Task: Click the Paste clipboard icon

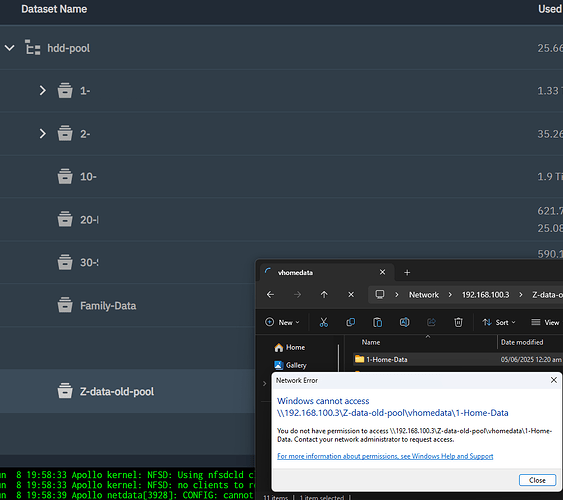Action: click(377, 322)
